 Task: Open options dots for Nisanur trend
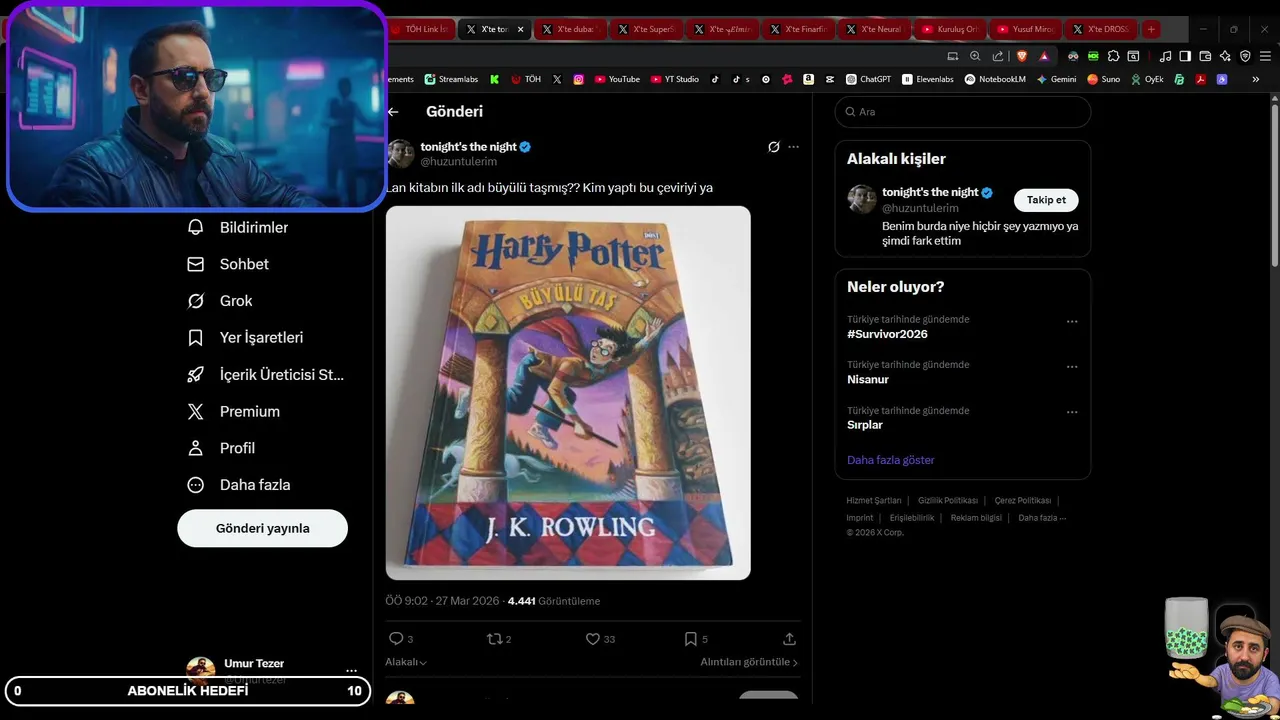[x=1072, y=367]
